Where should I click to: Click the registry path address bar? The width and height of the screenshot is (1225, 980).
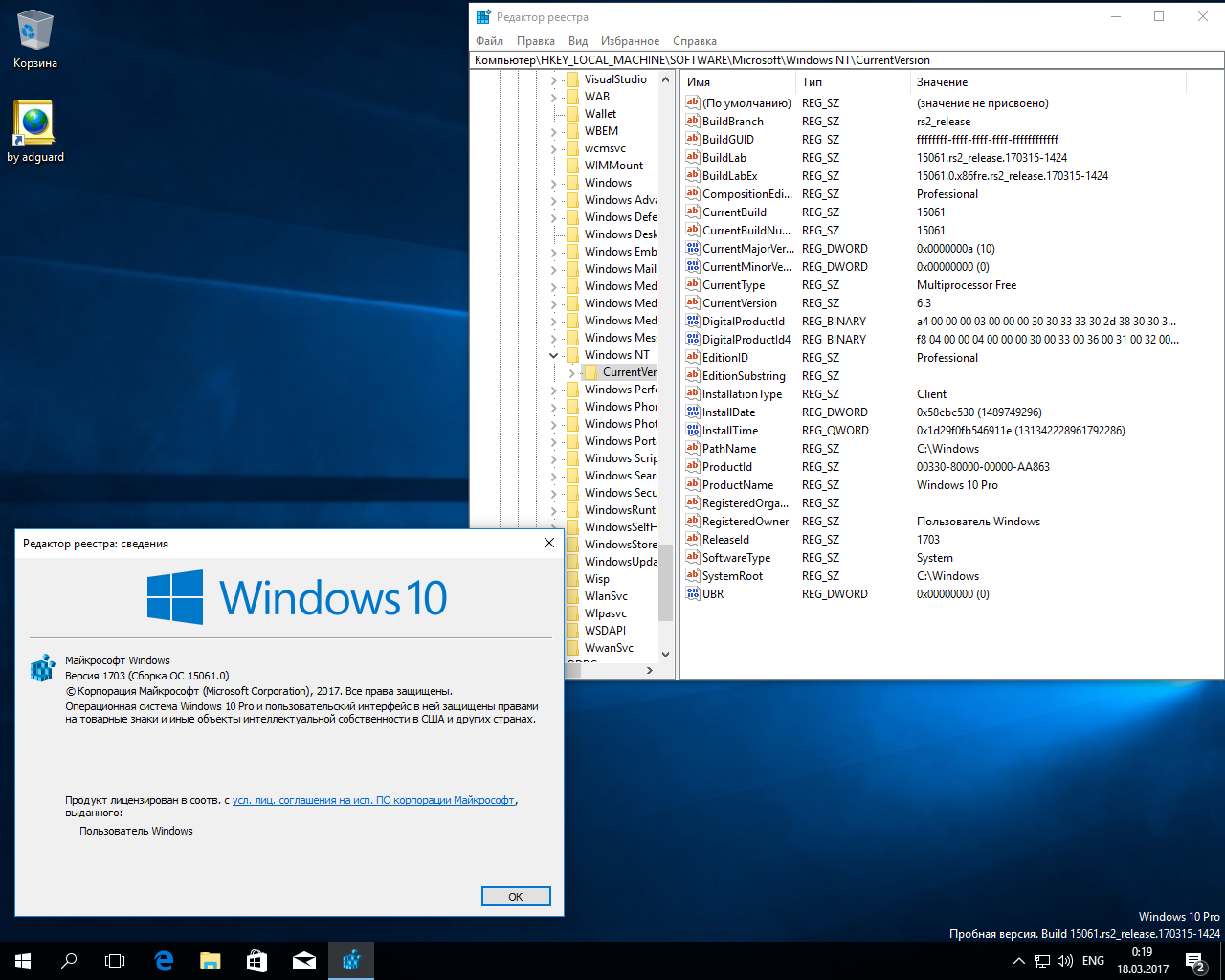pyautogui.click(x=848, y=59)
